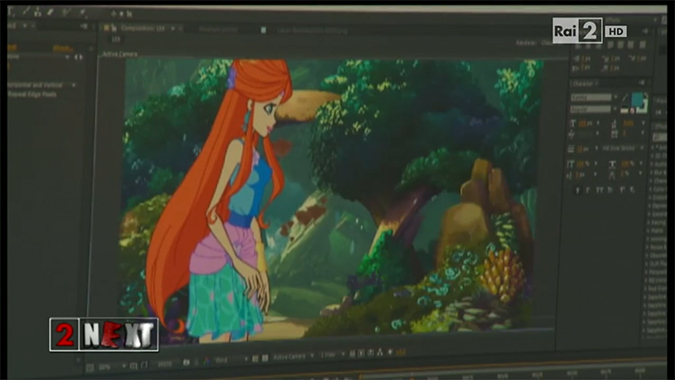Edit the Indent Right Margin value
Image resolution: width=675 pixels, height=380 pixels.
pos(585,68)
